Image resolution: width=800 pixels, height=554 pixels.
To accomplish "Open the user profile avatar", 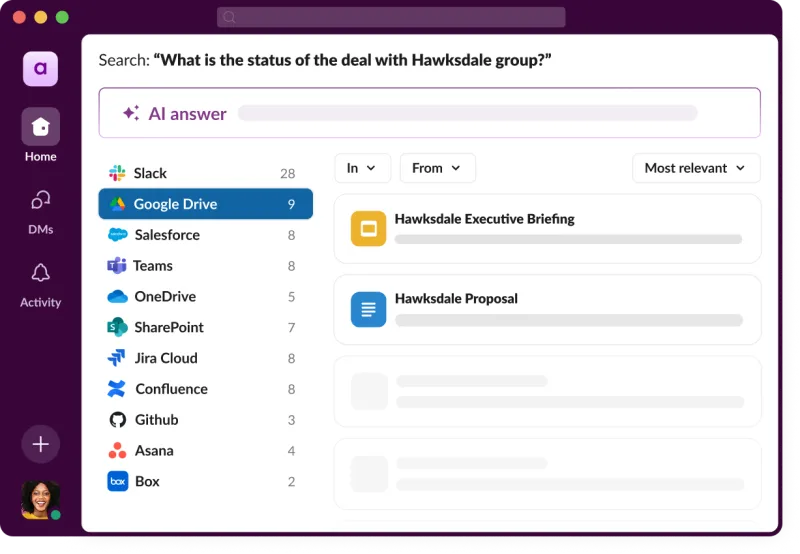I will coord(40,500).
